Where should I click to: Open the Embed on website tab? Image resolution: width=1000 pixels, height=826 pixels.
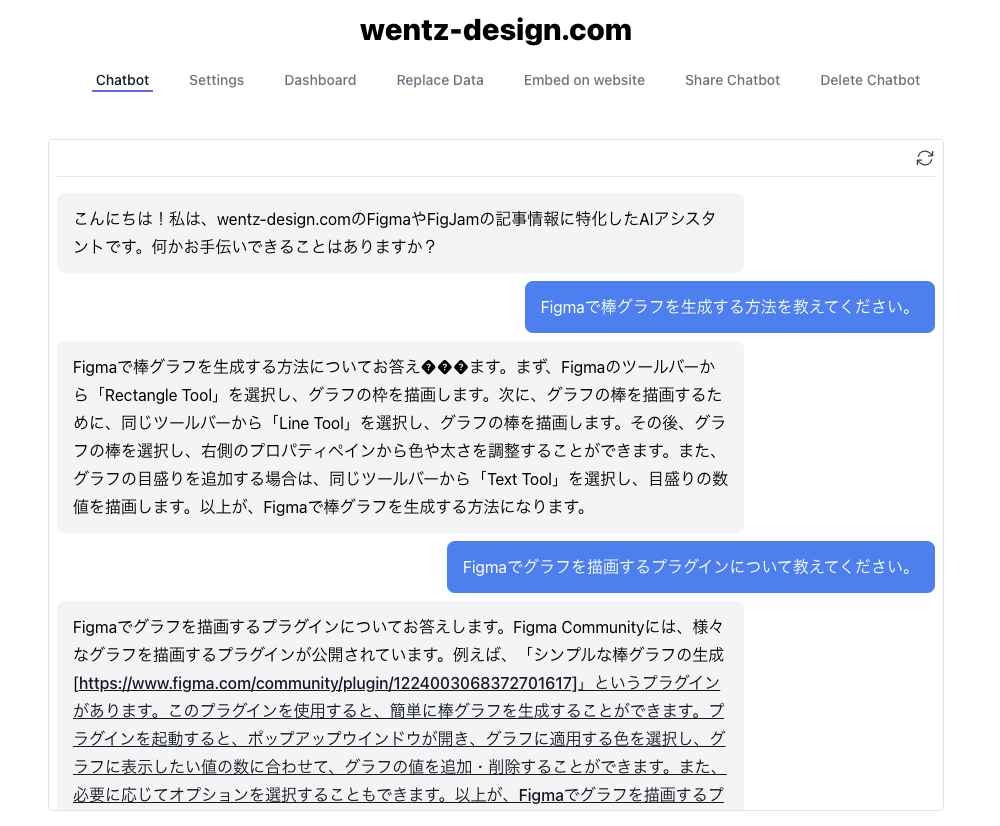(584, 80)
